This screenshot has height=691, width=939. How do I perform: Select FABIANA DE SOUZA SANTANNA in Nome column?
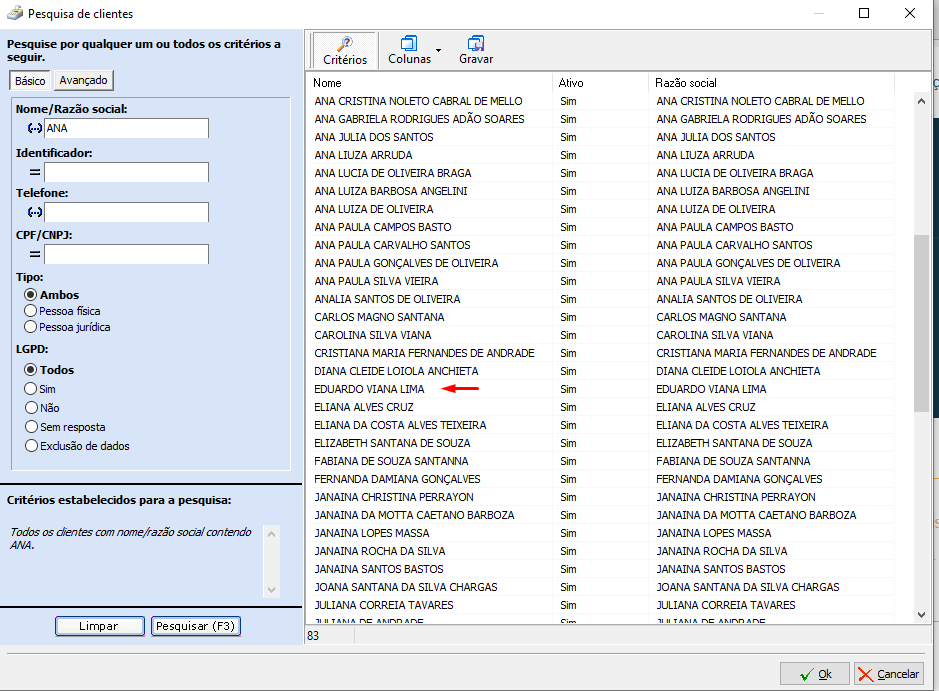tap(391, 461)
